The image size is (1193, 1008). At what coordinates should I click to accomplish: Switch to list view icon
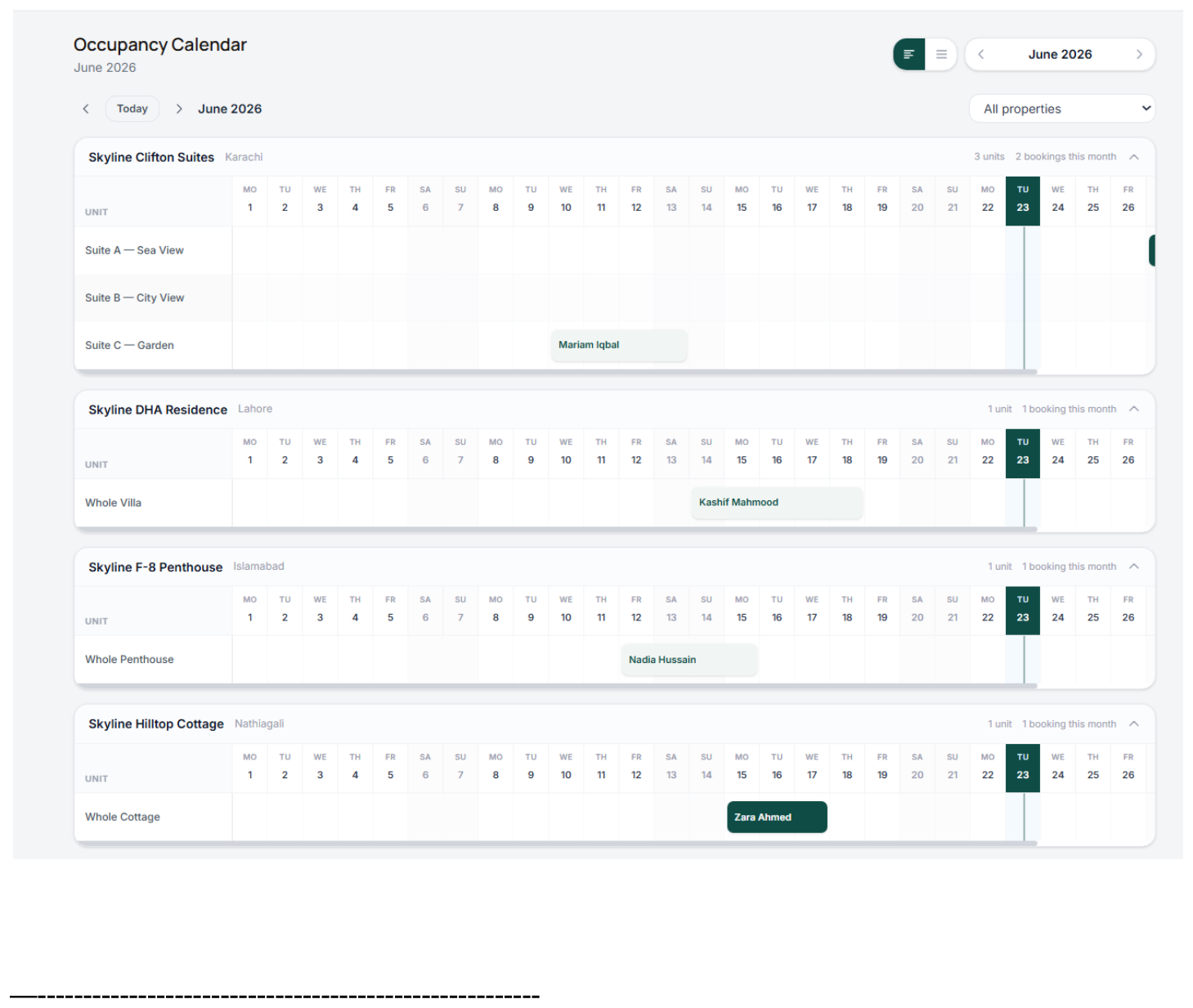tap(941, 54)
